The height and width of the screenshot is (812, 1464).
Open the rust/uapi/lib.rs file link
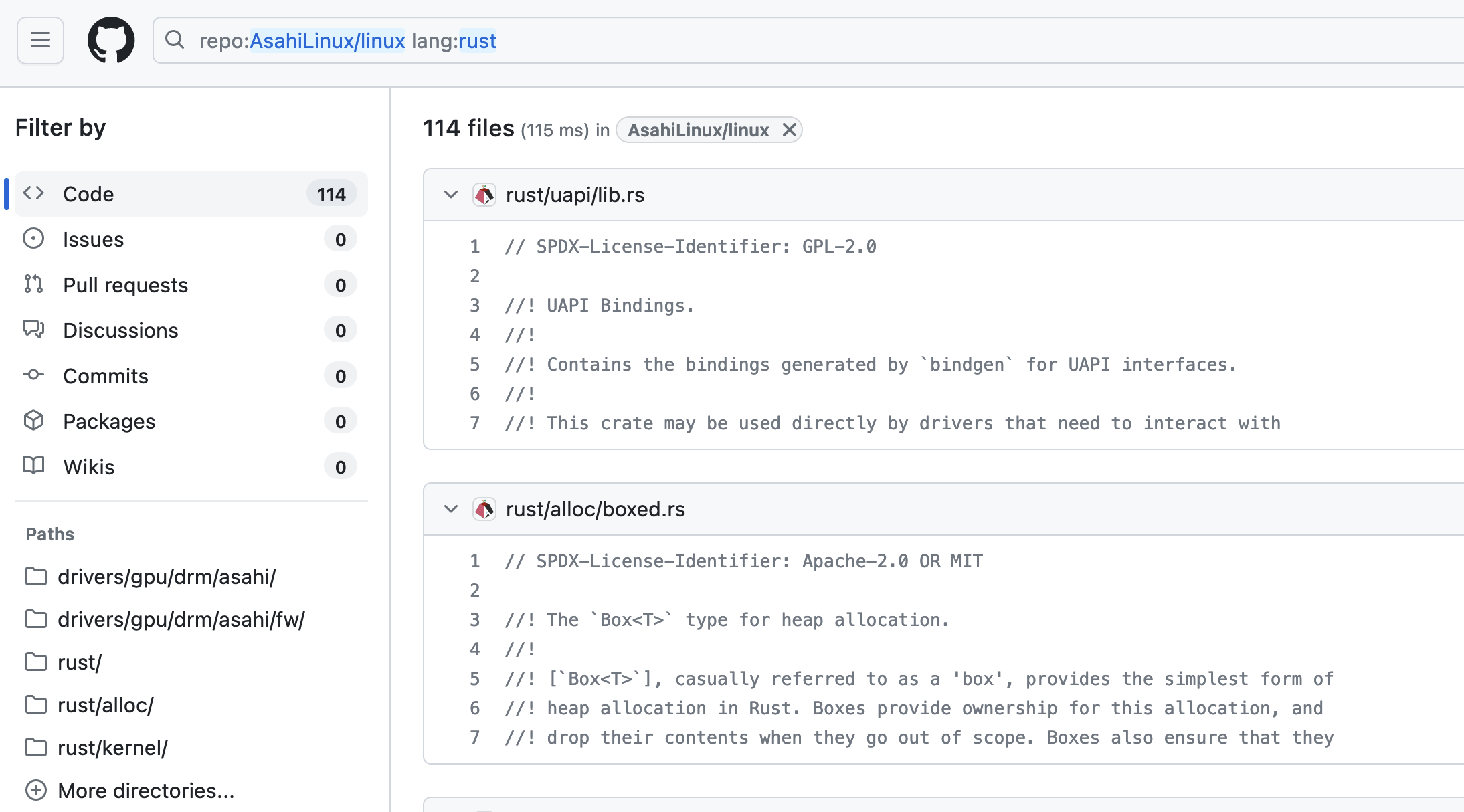click(x=575, y=195)
